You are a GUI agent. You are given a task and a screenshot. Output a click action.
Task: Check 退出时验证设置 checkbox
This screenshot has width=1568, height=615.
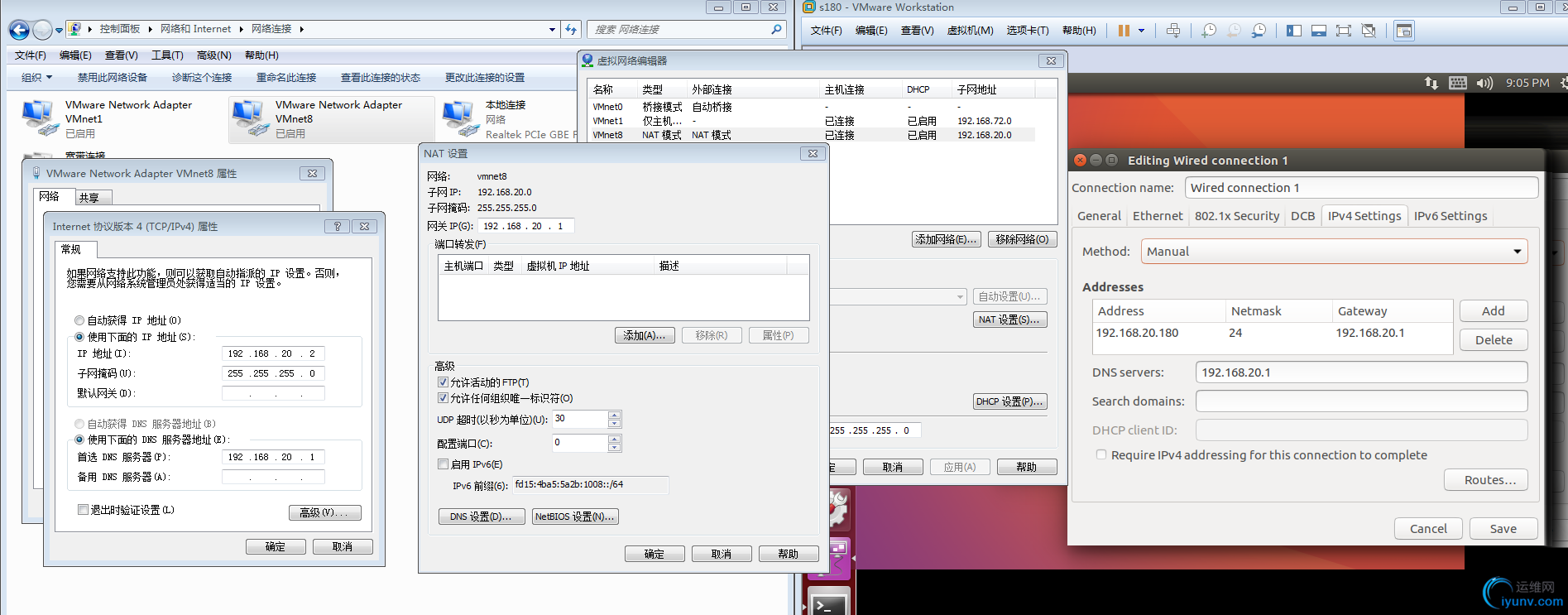click(x=83, y=510)
